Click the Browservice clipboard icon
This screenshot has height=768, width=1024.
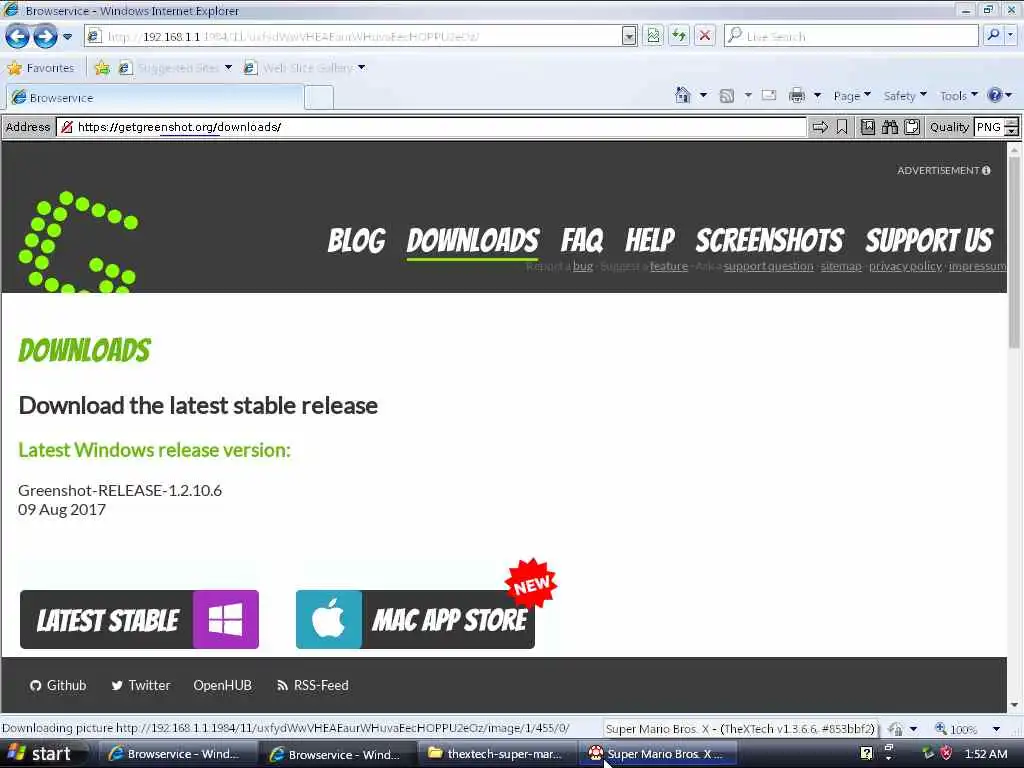coord(912,127)
